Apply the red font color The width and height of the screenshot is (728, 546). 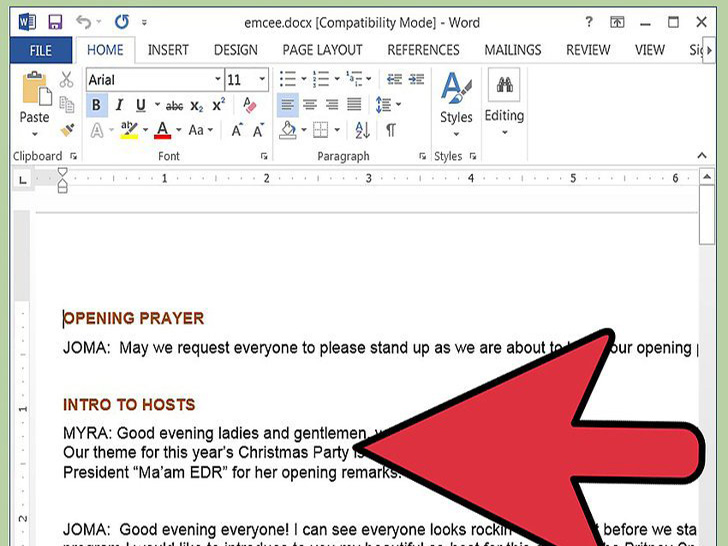(162, 130)
